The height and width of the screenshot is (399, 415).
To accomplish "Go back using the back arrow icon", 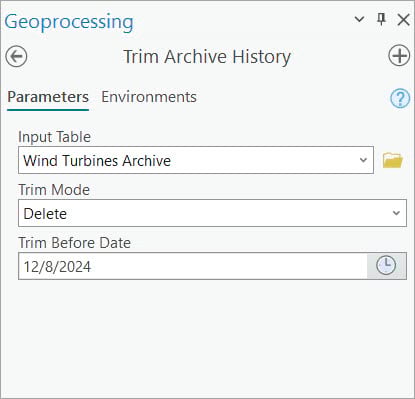I will click(16, 56).
